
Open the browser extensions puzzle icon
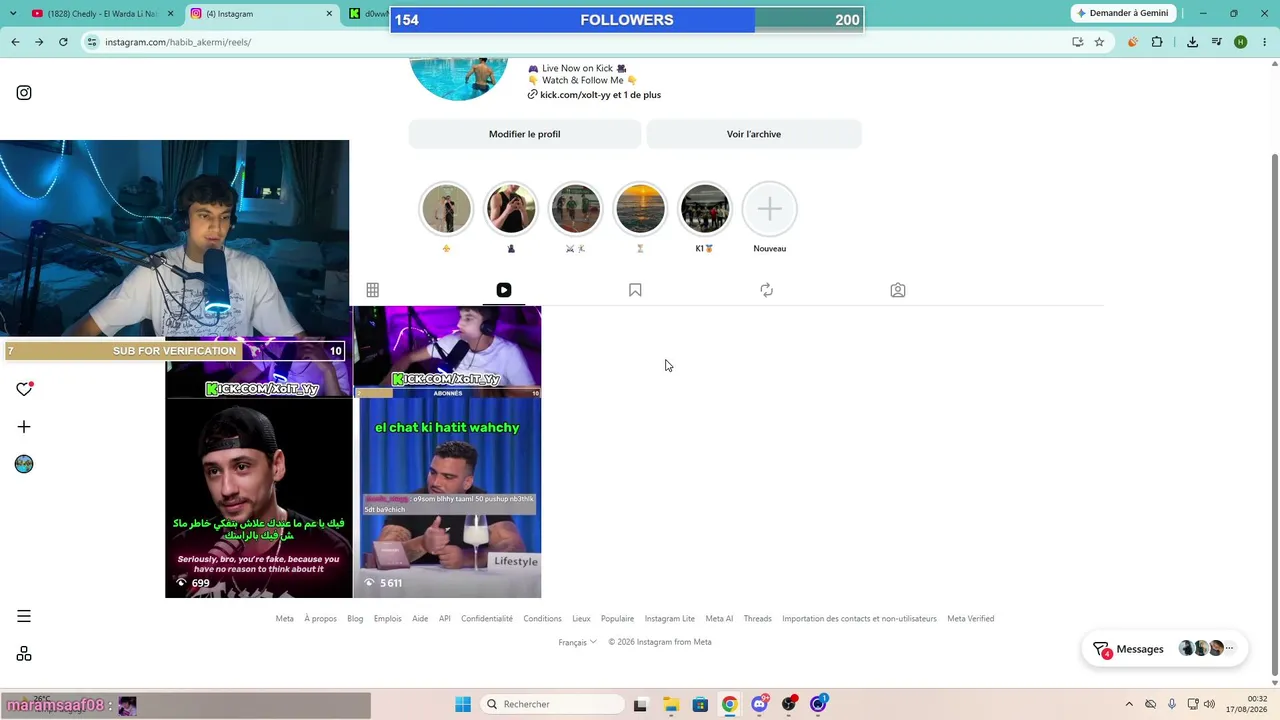point(1157,42)
